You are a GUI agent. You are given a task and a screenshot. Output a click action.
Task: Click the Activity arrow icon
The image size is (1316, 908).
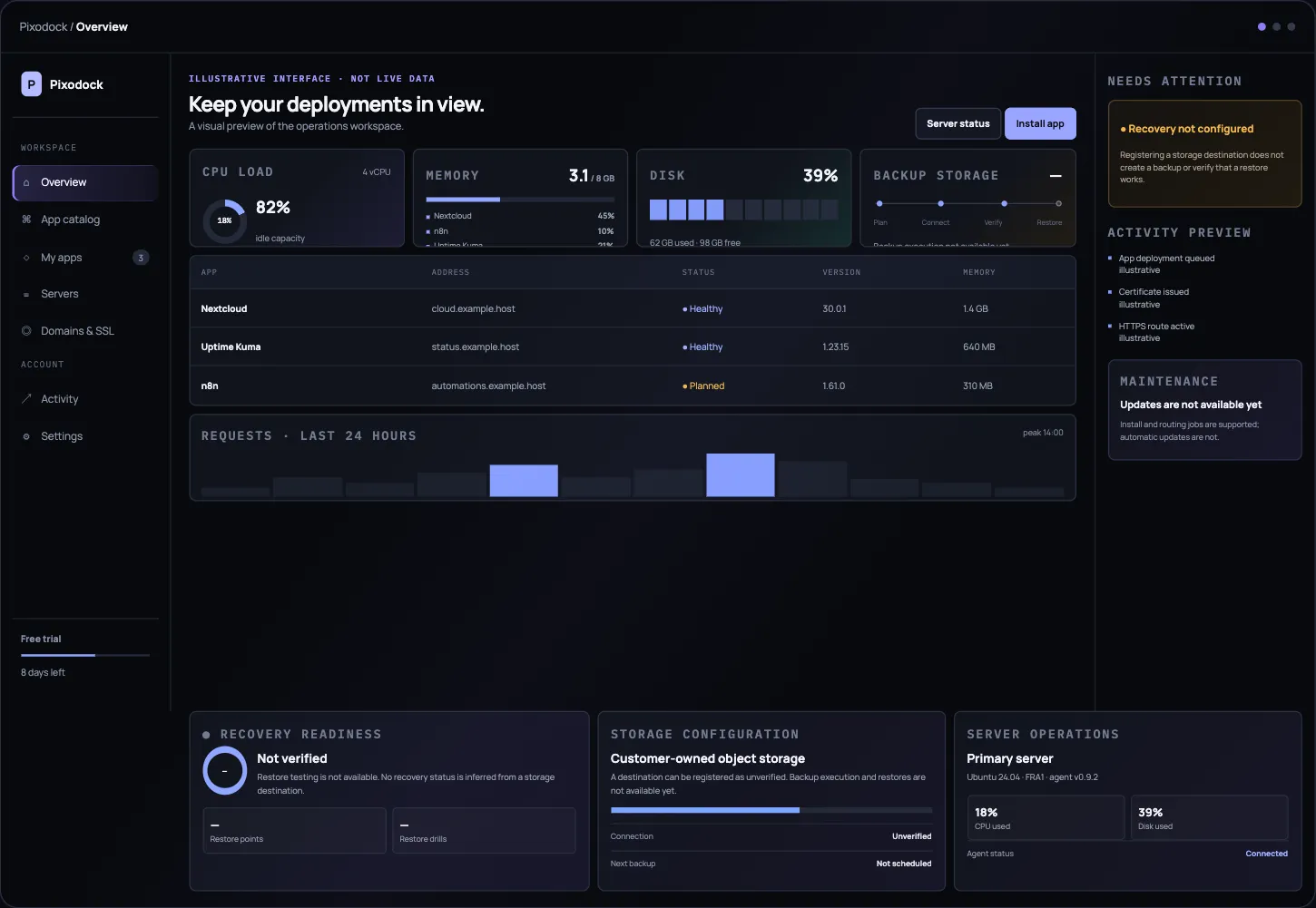pyautogui.click(x=26, y=399)
